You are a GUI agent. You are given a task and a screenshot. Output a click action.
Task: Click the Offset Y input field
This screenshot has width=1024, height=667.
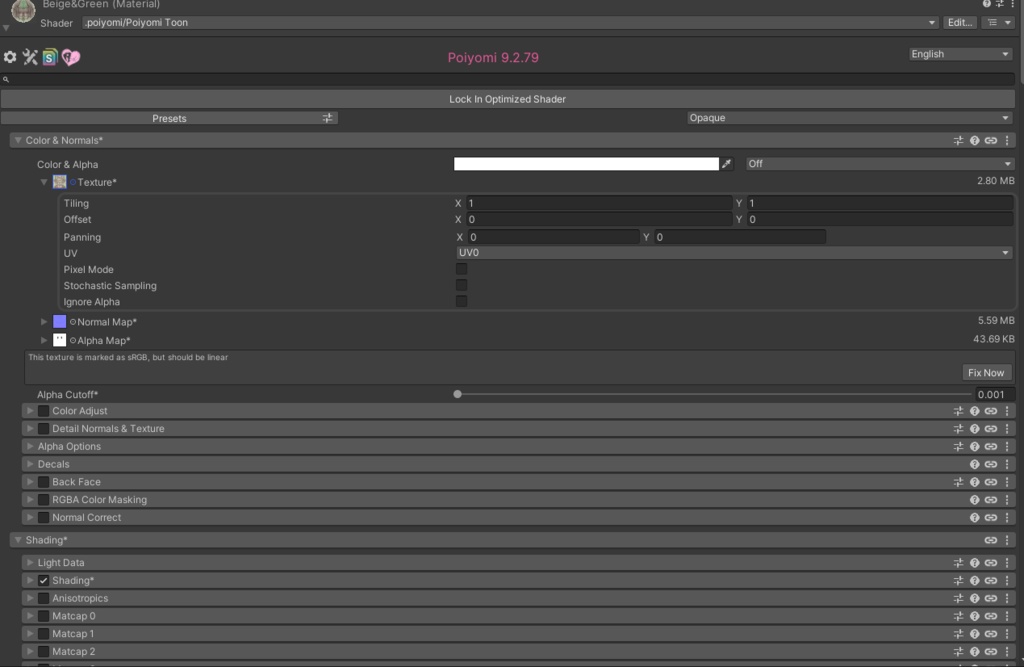tap(880, 220)
